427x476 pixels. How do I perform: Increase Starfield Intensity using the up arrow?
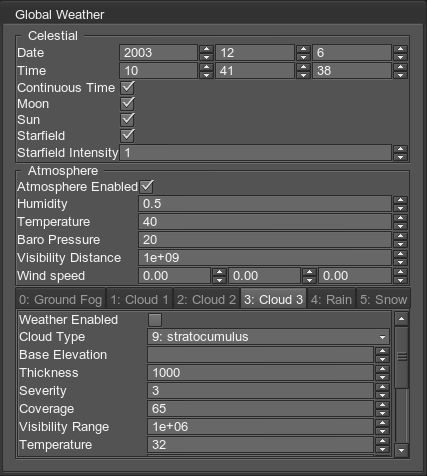(x=400, y=149)
